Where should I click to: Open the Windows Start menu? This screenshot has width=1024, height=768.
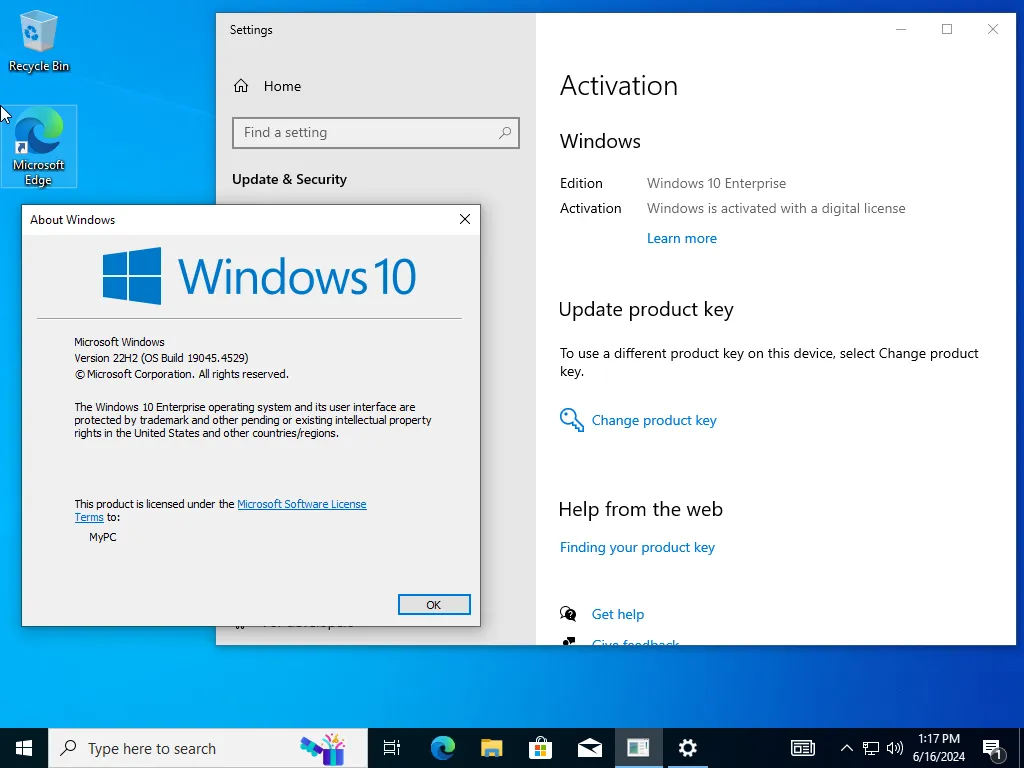[24, 748]
